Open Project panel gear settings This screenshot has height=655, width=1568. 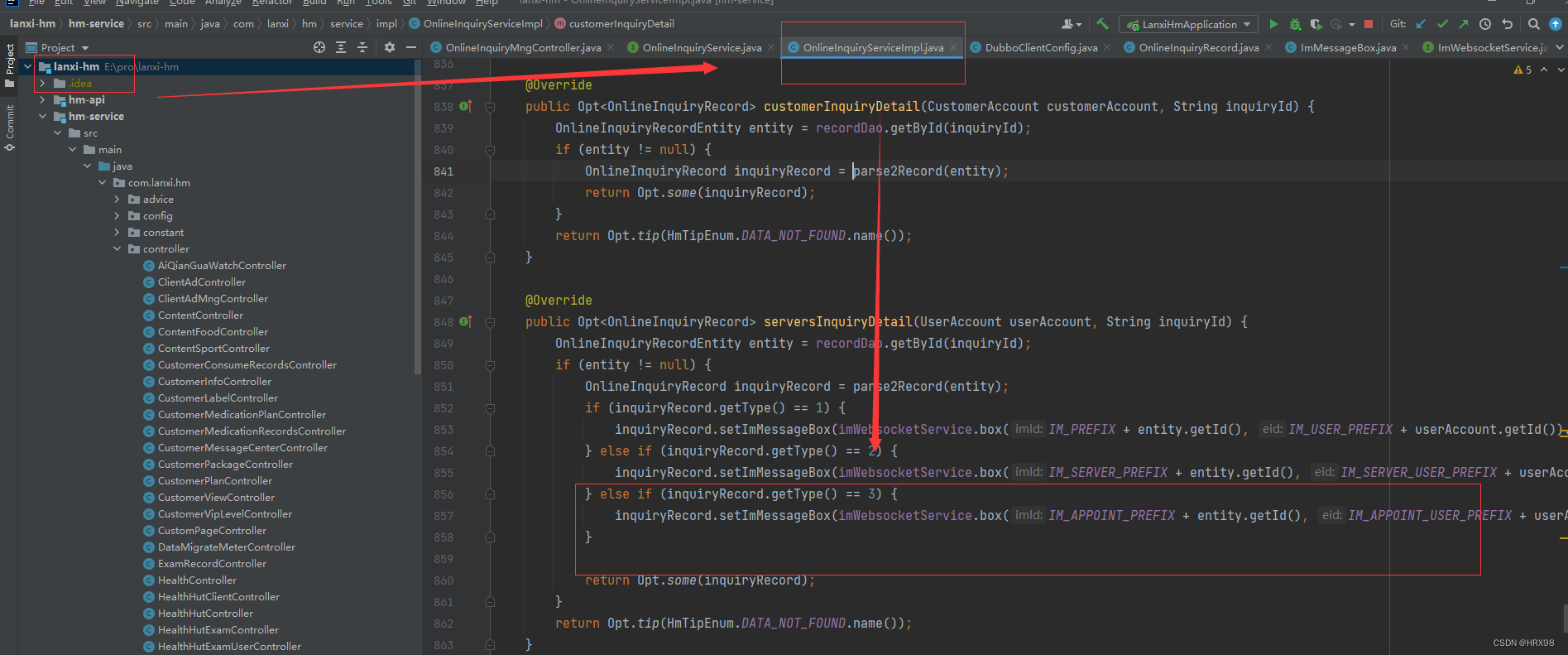[x=390, y=47]
